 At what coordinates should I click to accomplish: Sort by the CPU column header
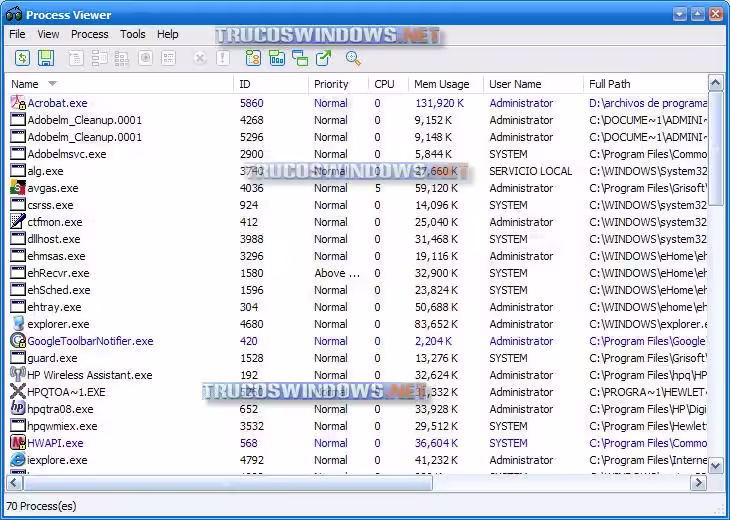tap(388, 84)
